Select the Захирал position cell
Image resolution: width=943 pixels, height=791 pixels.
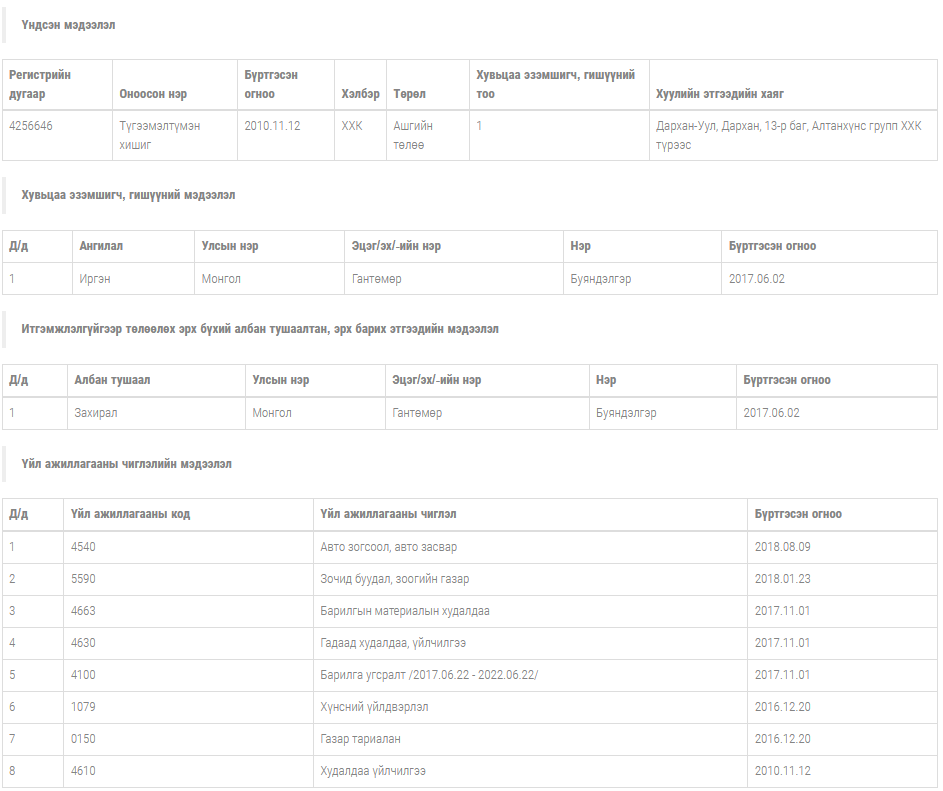click(96, 413)
